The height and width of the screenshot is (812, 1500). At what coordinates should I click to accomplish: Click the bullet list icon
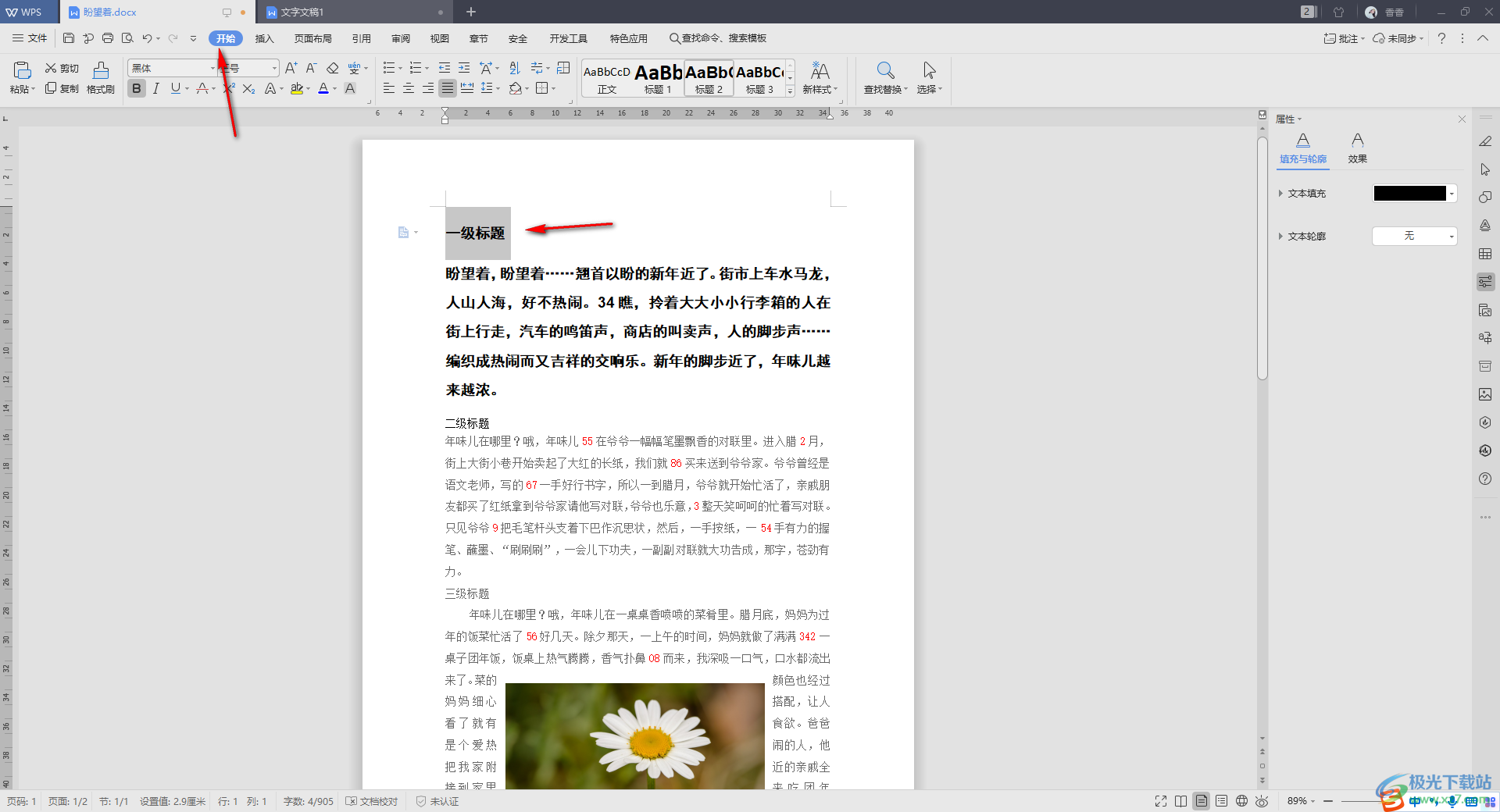[389, 69]
